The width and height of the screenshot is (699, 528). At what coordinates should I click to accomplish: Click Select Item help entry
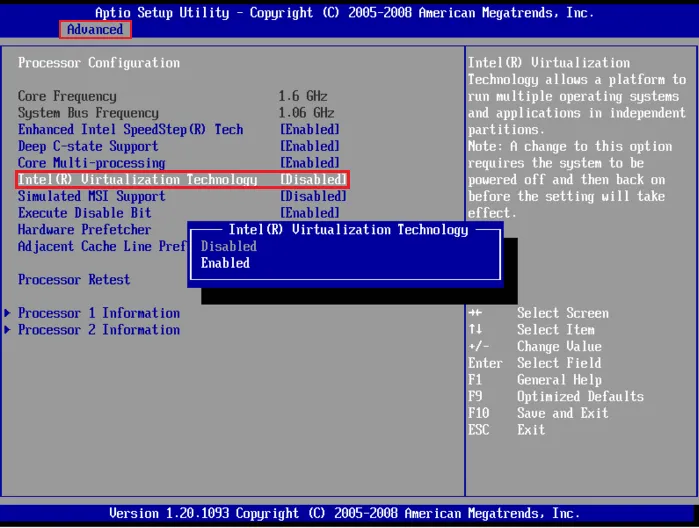click(x=555, y=330)
